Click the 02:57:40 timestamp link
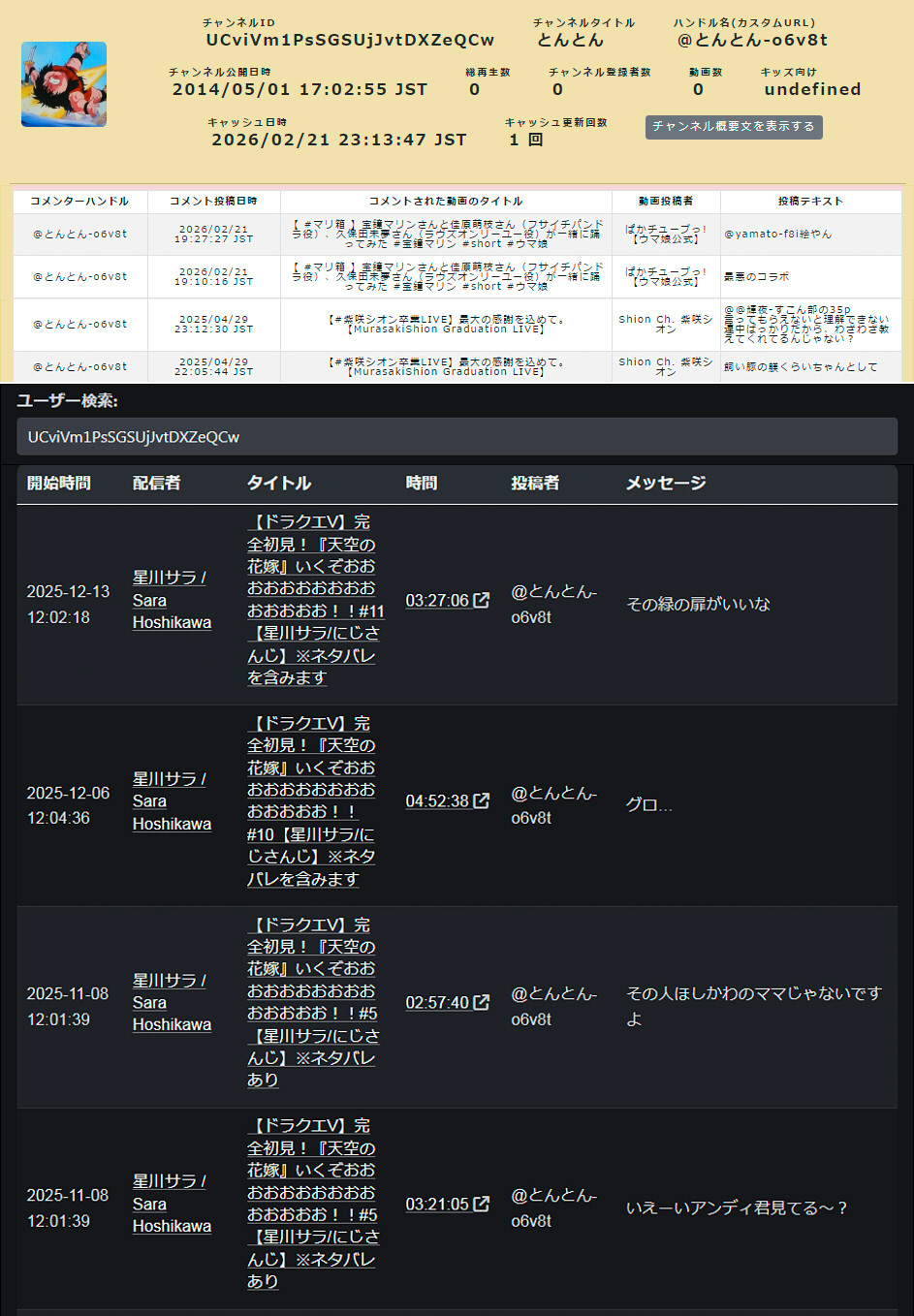This screenshot has height=1316, width=914. (x=436, y=1003)
